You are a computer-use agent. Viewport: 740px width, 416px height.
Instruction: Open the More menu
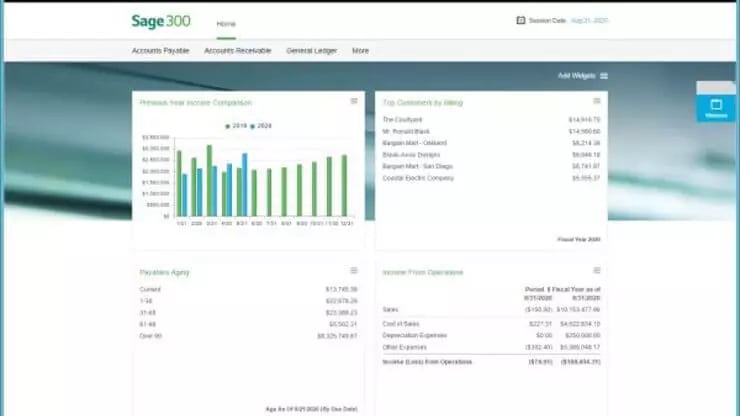[x=360, y=51]
